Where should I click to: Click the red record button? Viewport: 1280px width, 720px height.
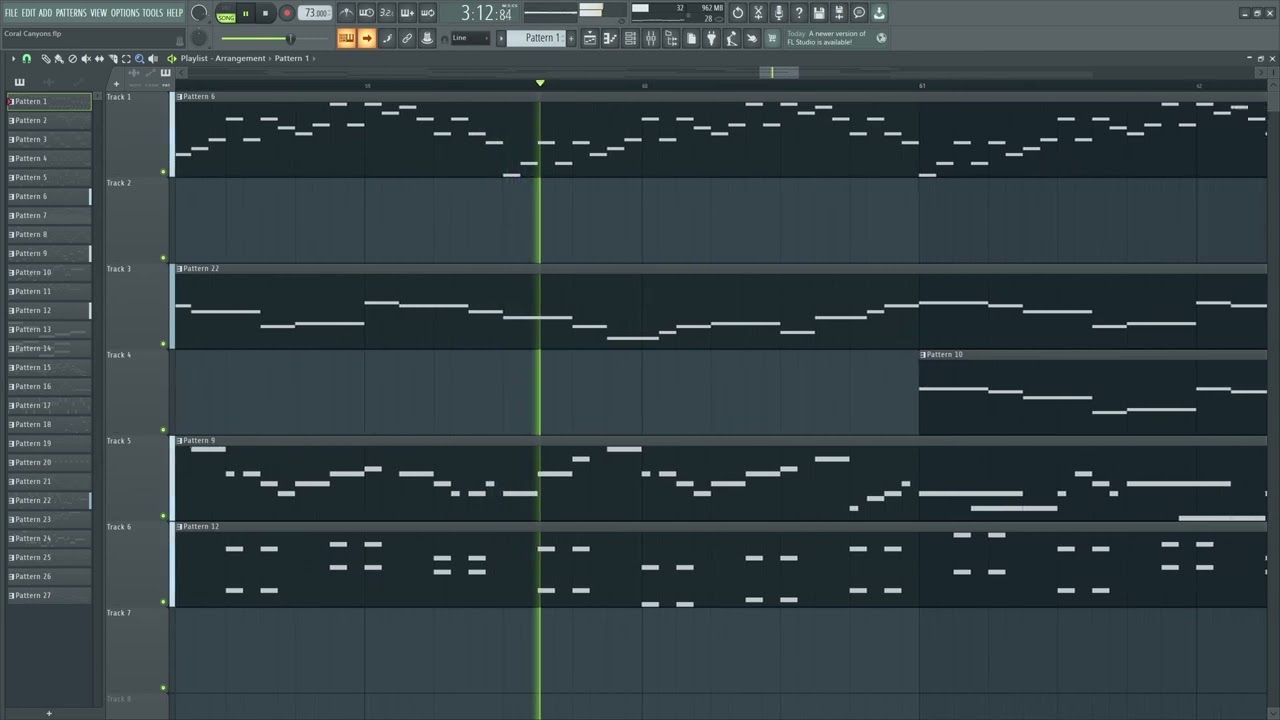click(x=287, y=13)
